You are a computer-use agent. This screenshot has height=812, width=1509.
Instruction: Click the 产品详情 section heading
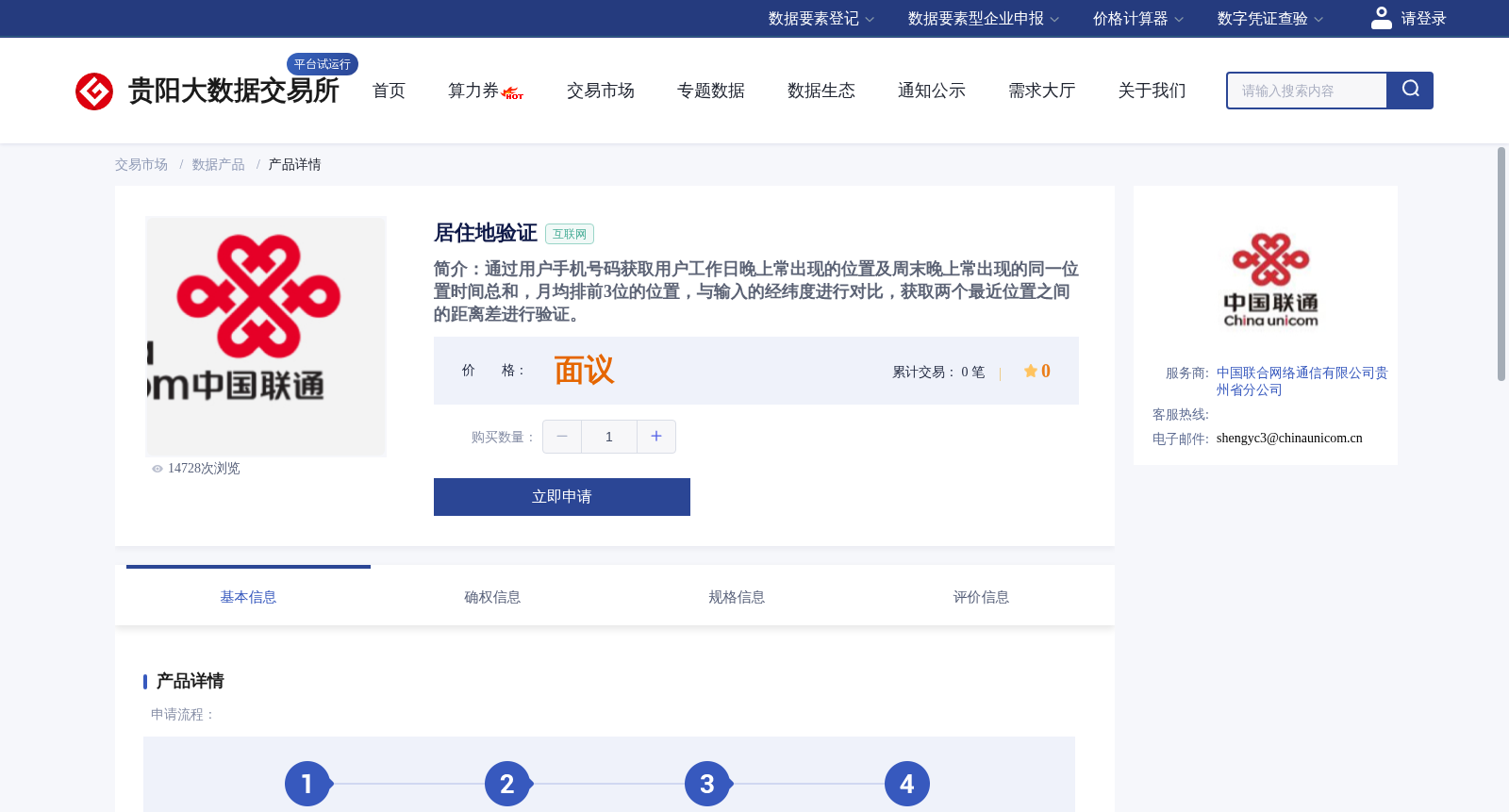pyautogui.click(x=190, y=681)
